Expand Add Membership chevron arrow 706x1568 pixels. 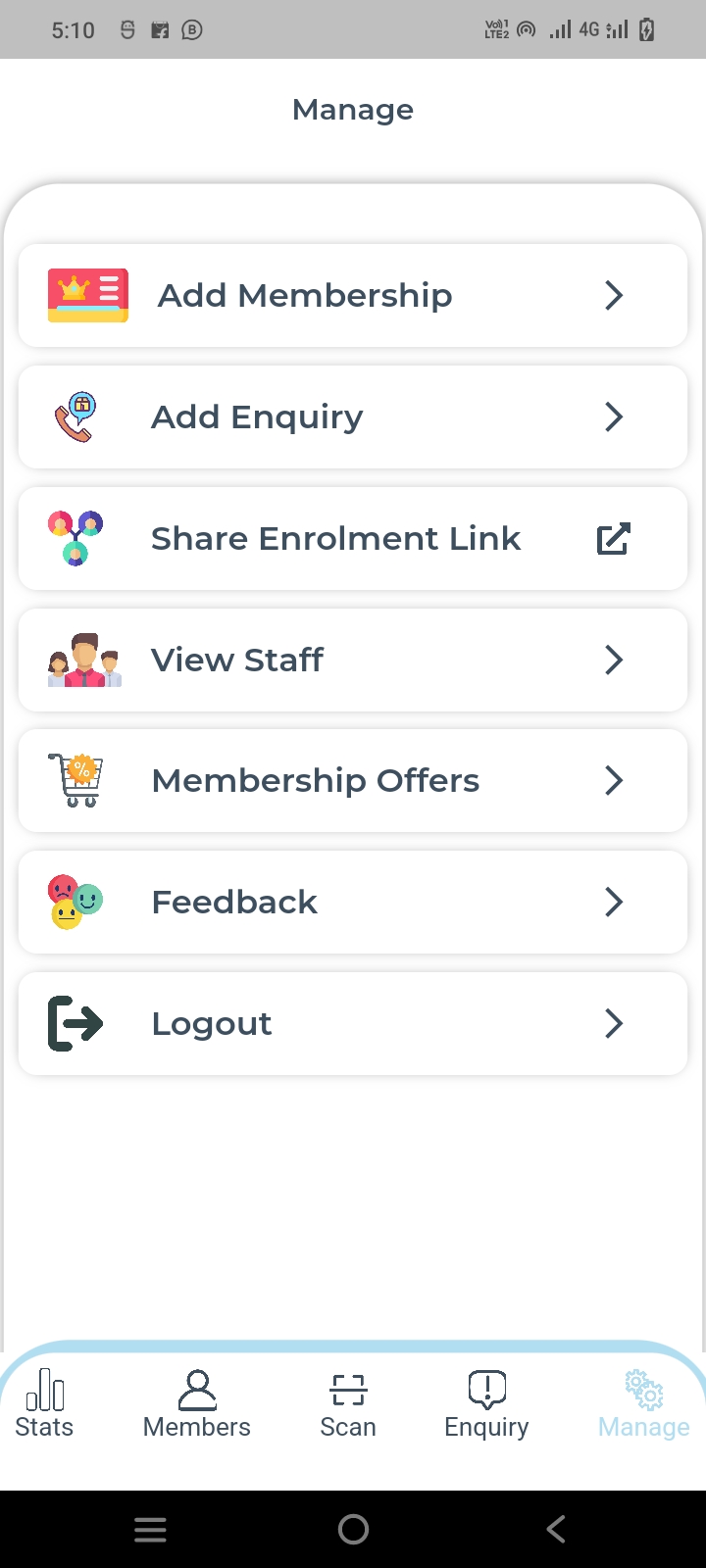pos(614,295)
